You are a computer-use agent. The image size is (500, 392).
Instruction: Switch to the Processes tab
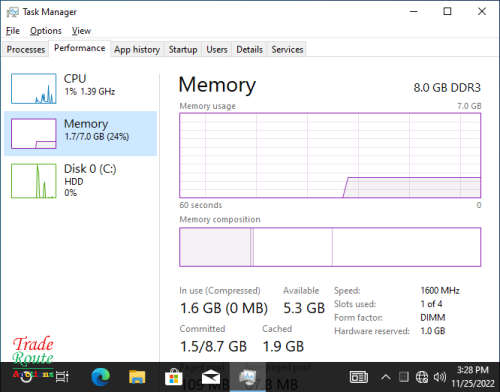[x=26, y=49]
